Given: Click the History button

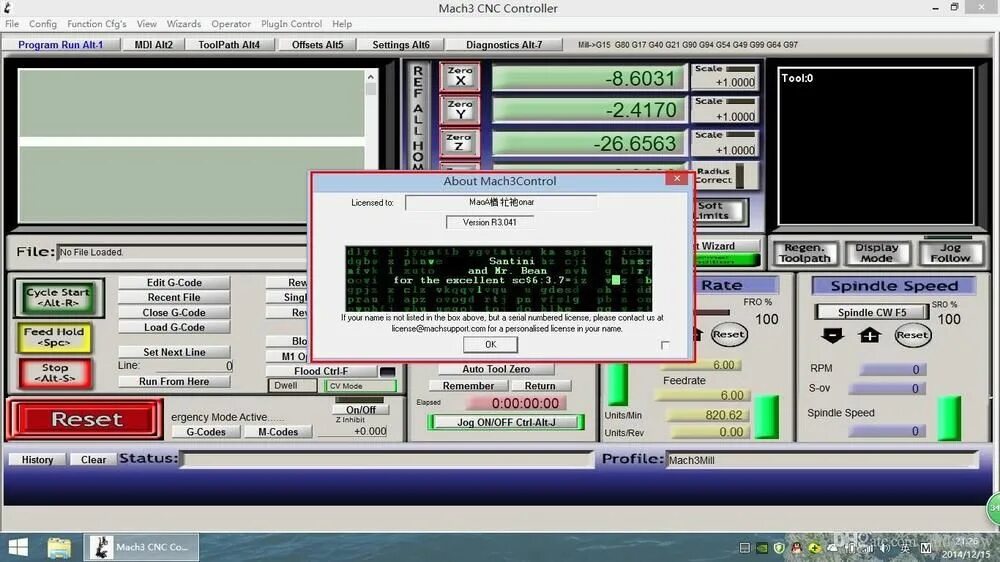Looking at the screenshot, I should coord(38,459).
